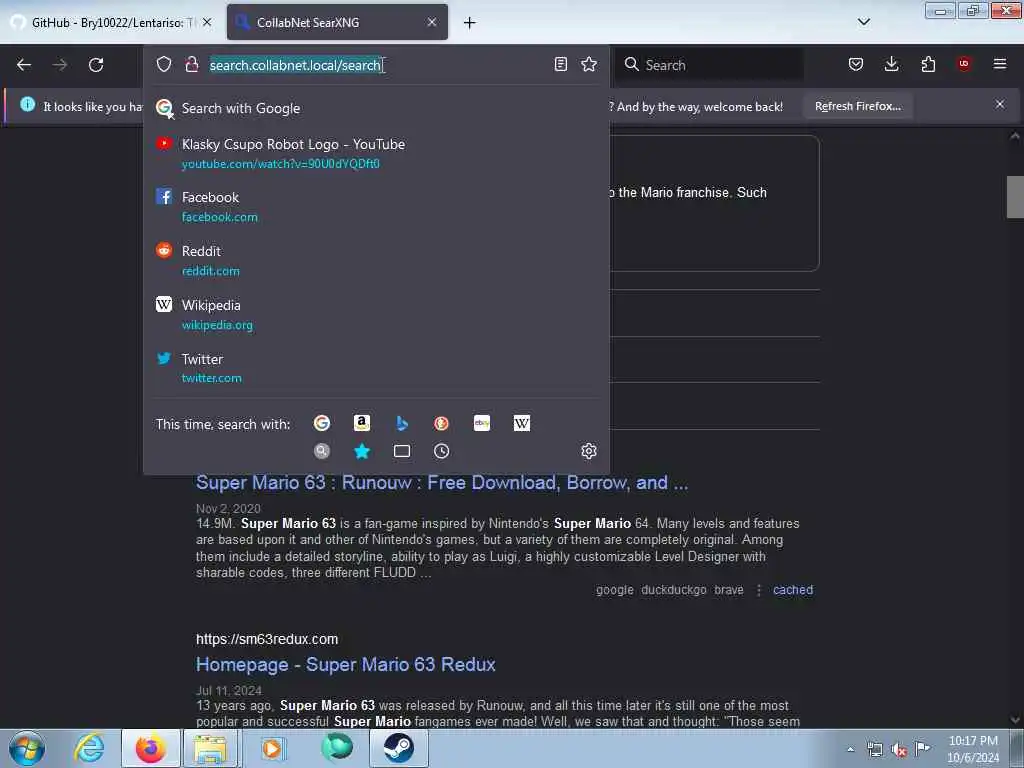The height and width of the screenshot is (768, 1024).
Task: Click the Jul 11, 2024 result date
Action: coord(229,690)
